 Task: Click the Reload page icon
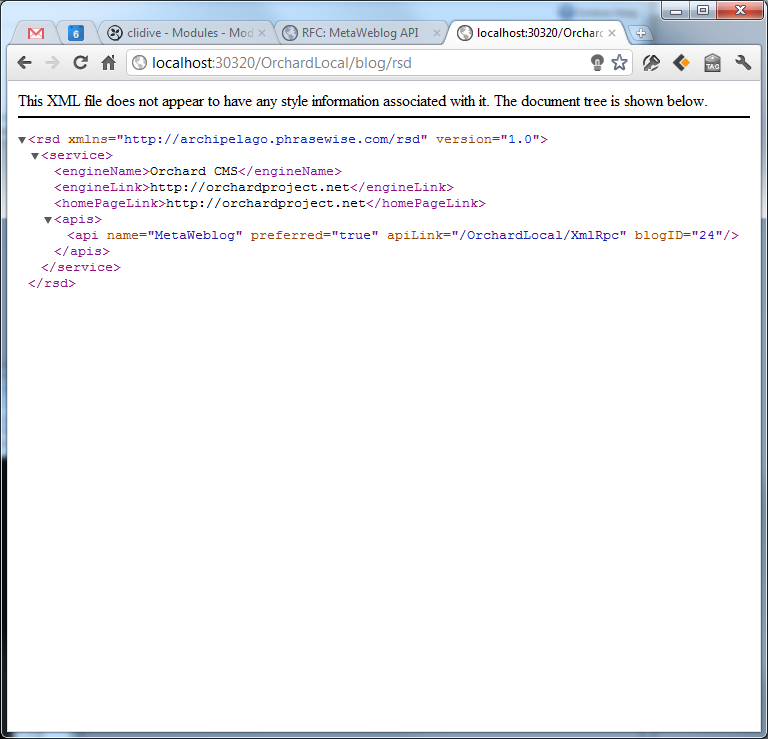81,62
